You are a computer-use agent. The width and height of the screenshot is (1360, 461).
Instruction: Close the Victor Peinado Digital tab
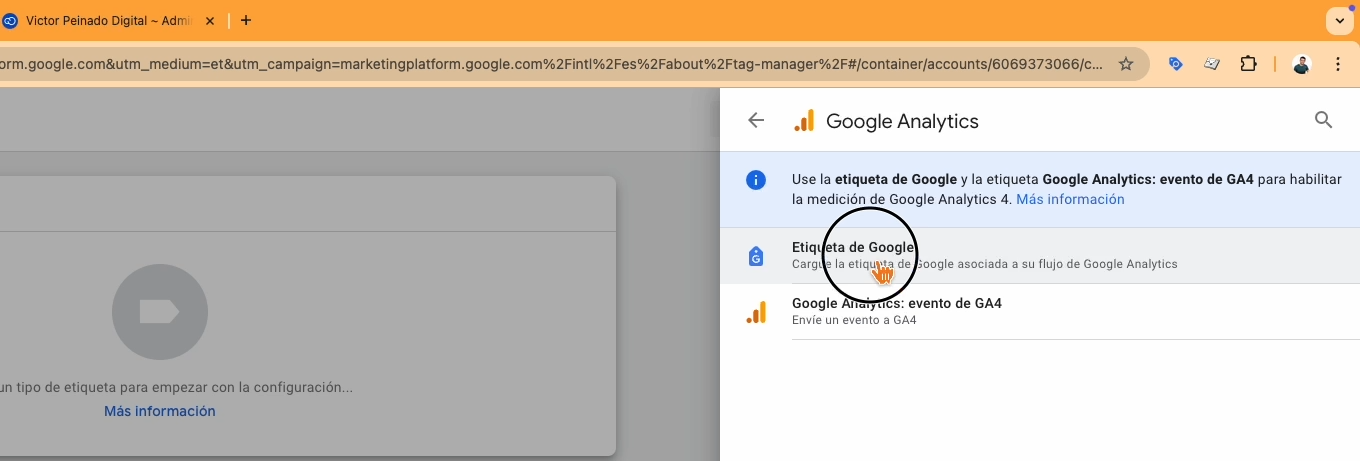pos(210,20)
